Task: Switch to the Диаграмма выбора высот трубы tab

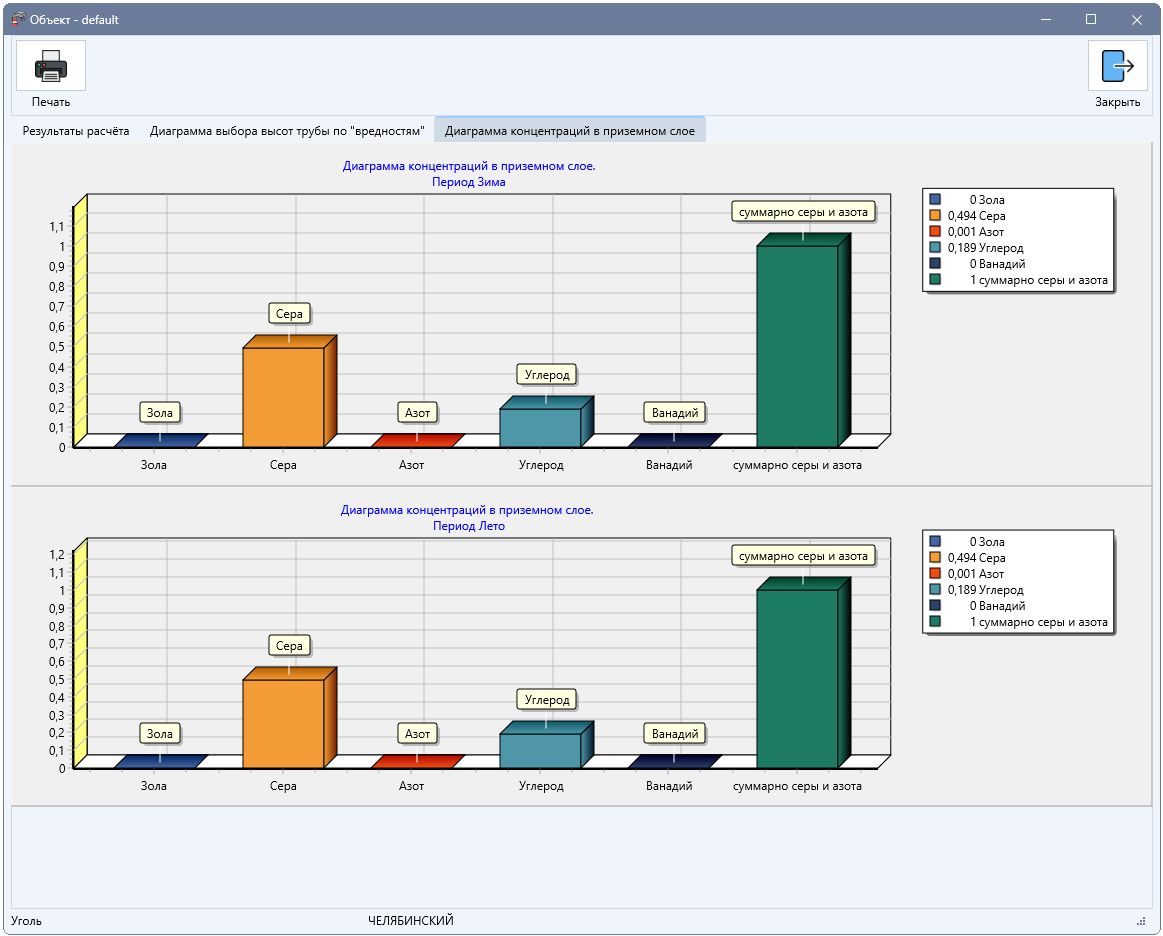Action: 287,131
